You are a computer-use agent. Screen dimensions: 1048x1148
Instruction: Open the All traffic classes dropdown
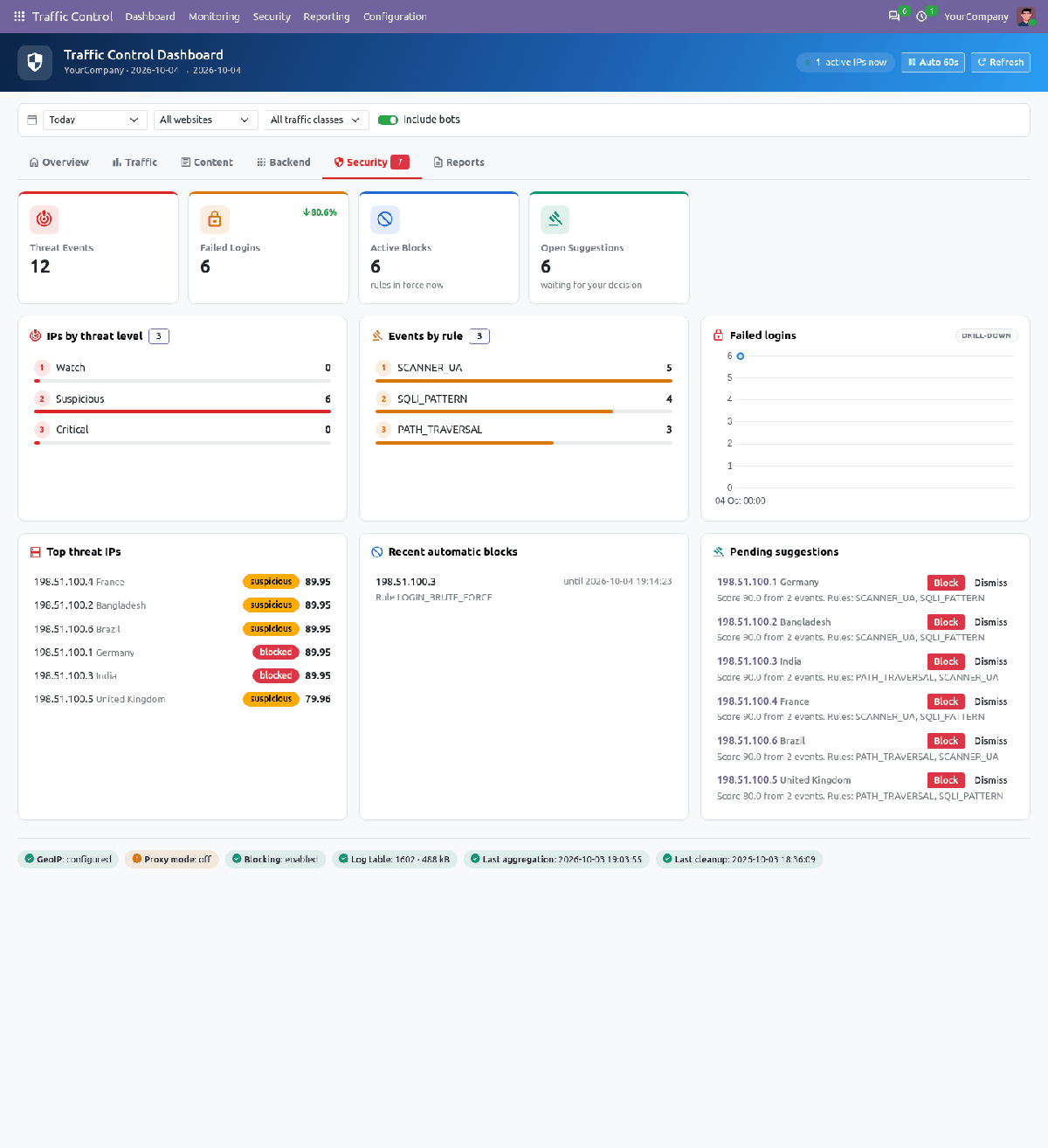316,120
